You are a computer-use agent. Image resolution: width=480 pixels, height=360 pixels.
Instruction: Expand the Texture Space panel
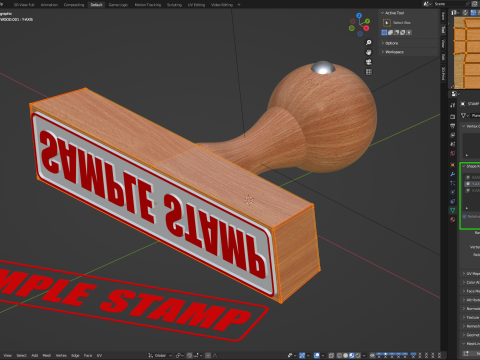coord(470,317)
